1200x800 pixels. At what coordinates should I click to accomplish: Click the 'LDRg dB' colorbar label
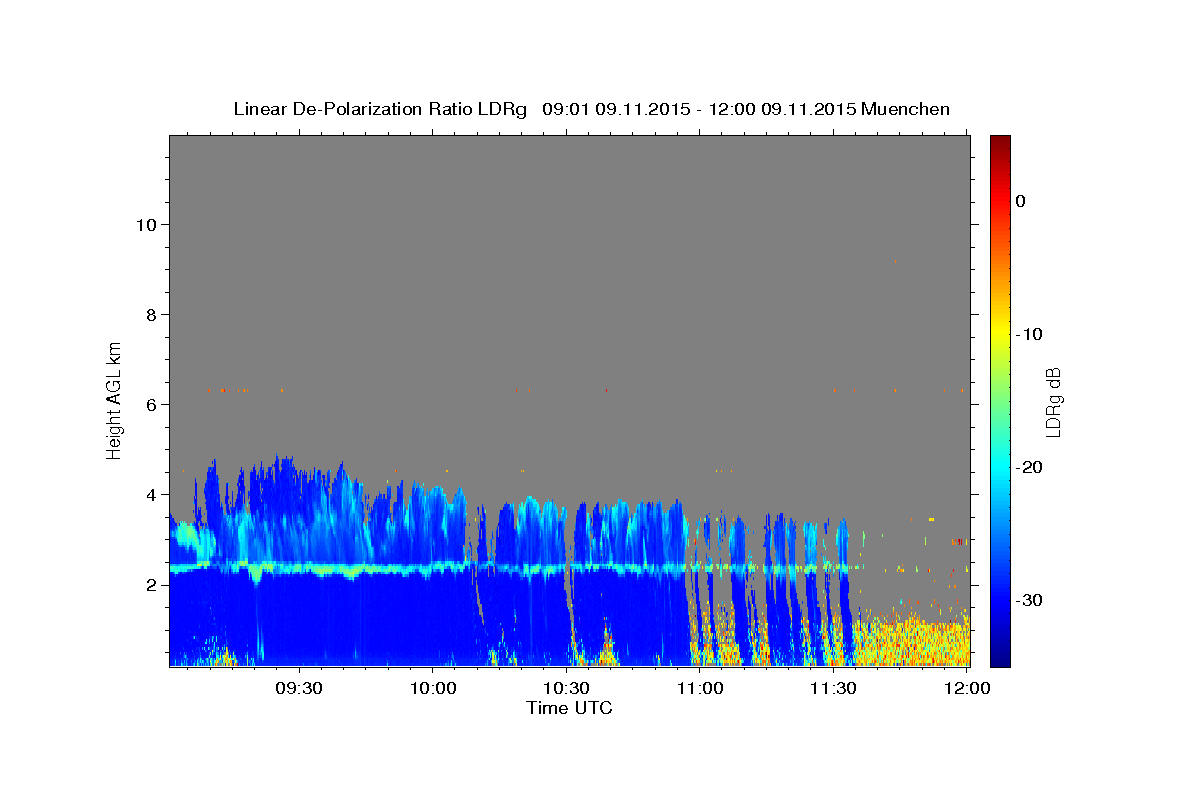1052,401
